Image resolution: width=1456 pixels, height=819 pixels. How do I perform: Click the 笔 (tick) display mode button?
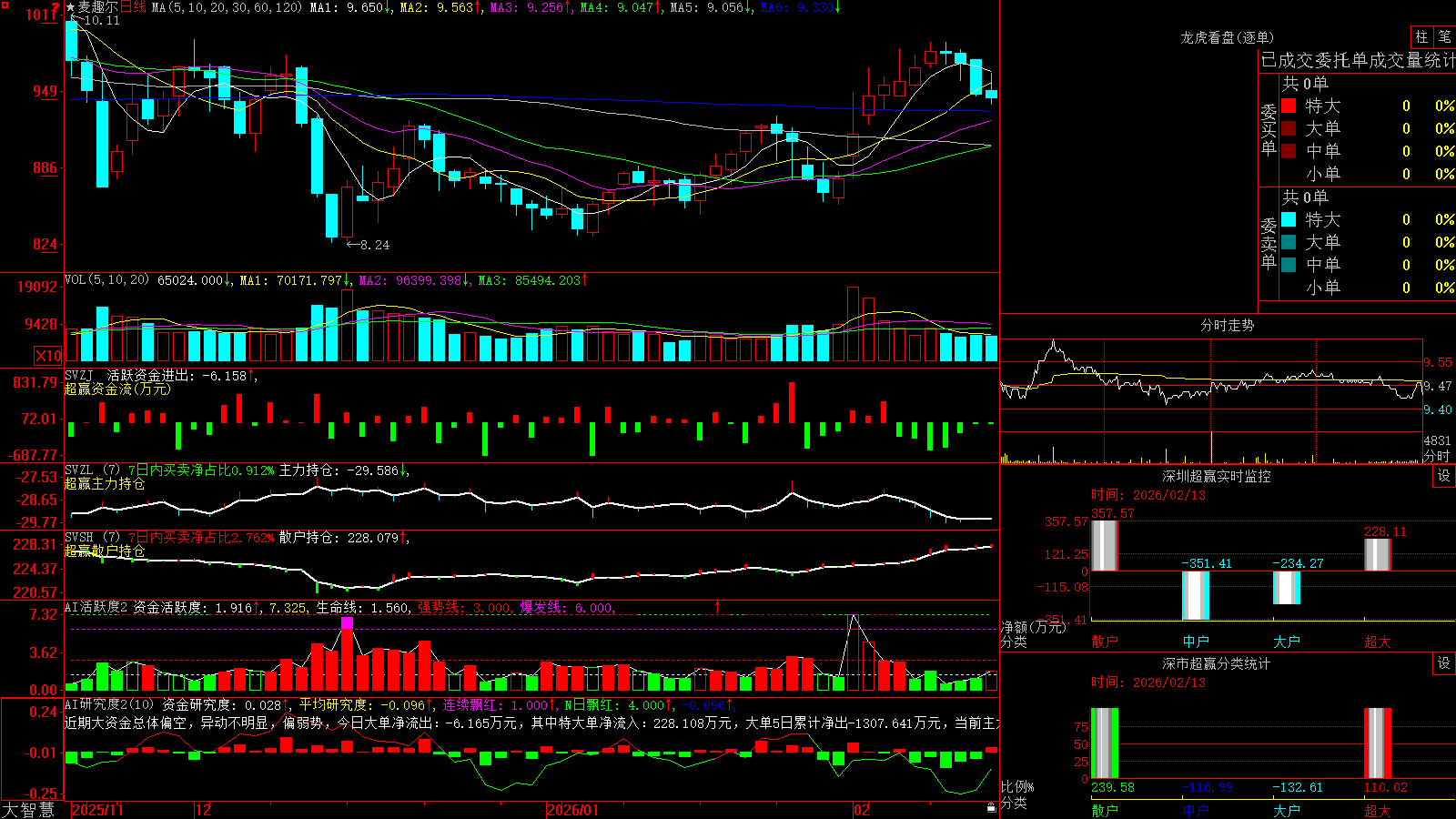point(1444,36)
